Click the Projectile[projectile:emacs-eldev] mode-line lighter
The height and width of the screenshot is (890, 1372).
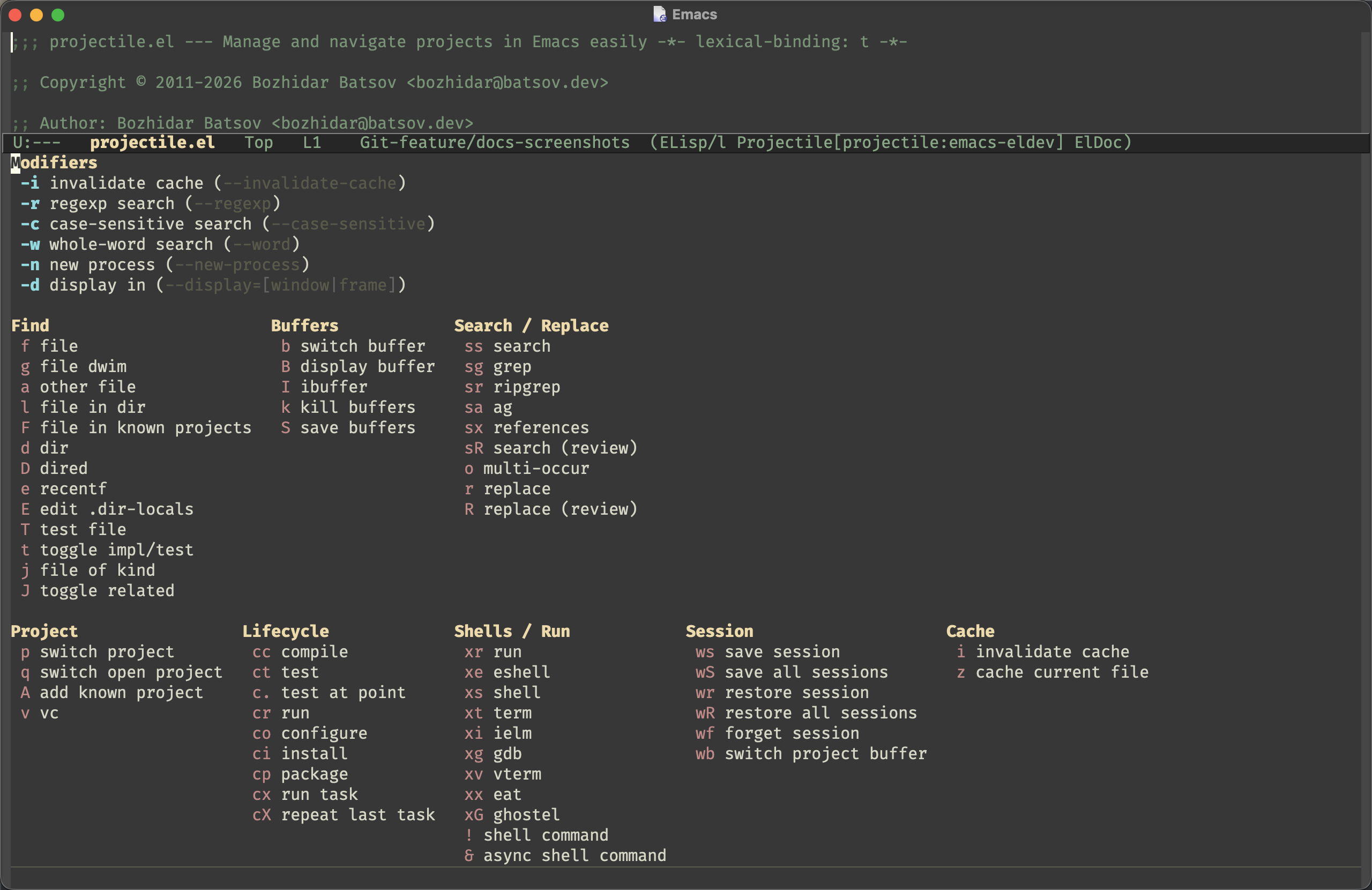[x=900, y=143]
